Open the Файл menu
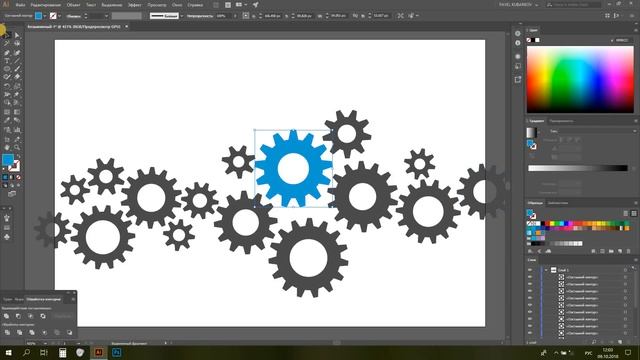 click(20, 5)
